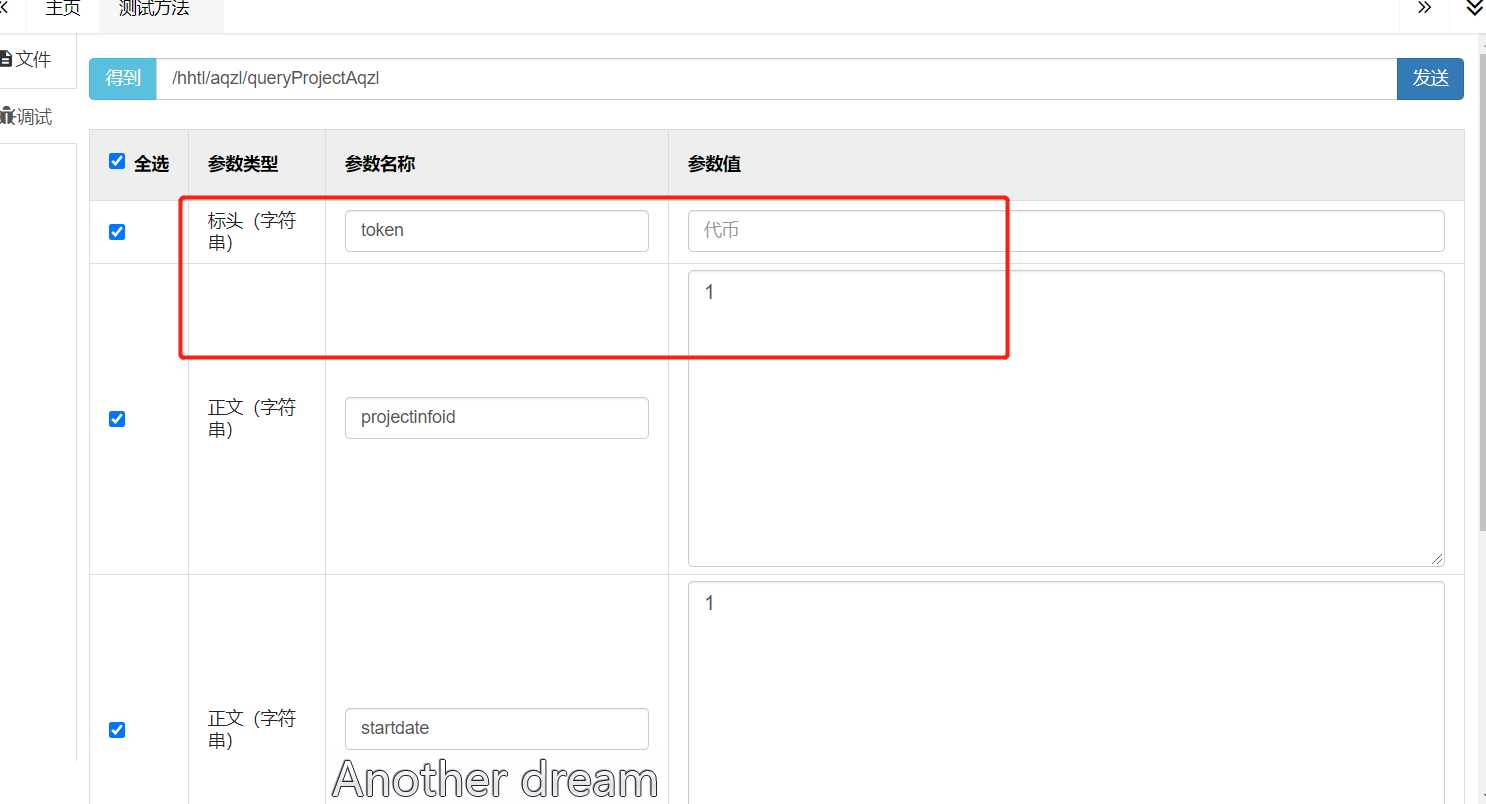This screenshot has width=1486, height=804.
Task: Click the 参数值 column header
Action: (714, 164)
